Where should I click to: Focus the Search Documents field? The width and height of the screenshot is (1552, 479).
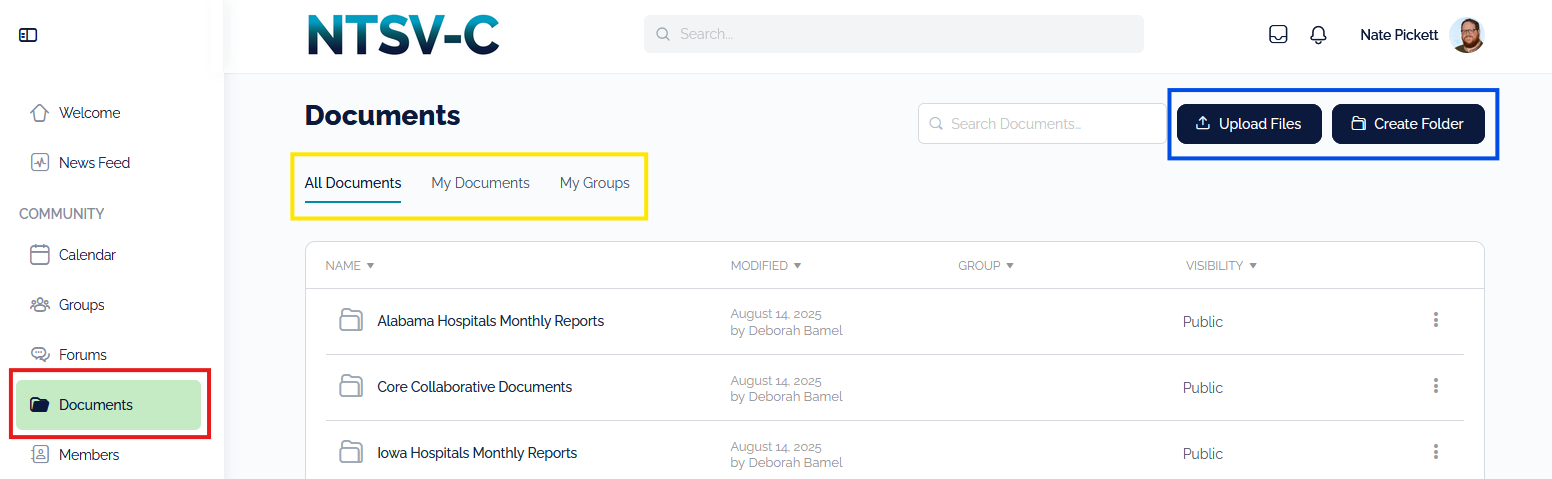click(1040, 124)
